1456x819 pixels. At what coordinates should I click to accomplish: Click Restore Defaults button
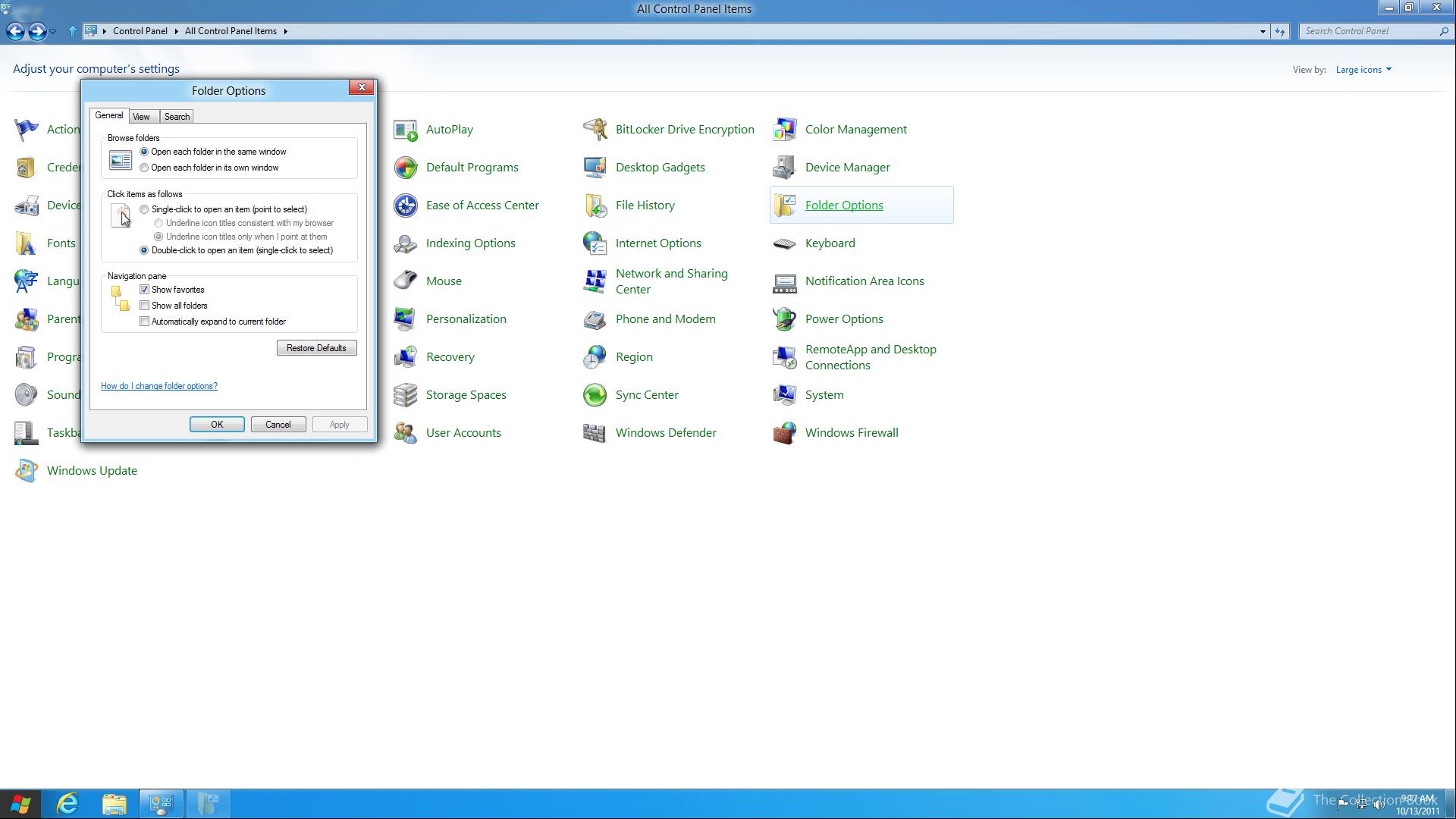[x=316, y=348]
